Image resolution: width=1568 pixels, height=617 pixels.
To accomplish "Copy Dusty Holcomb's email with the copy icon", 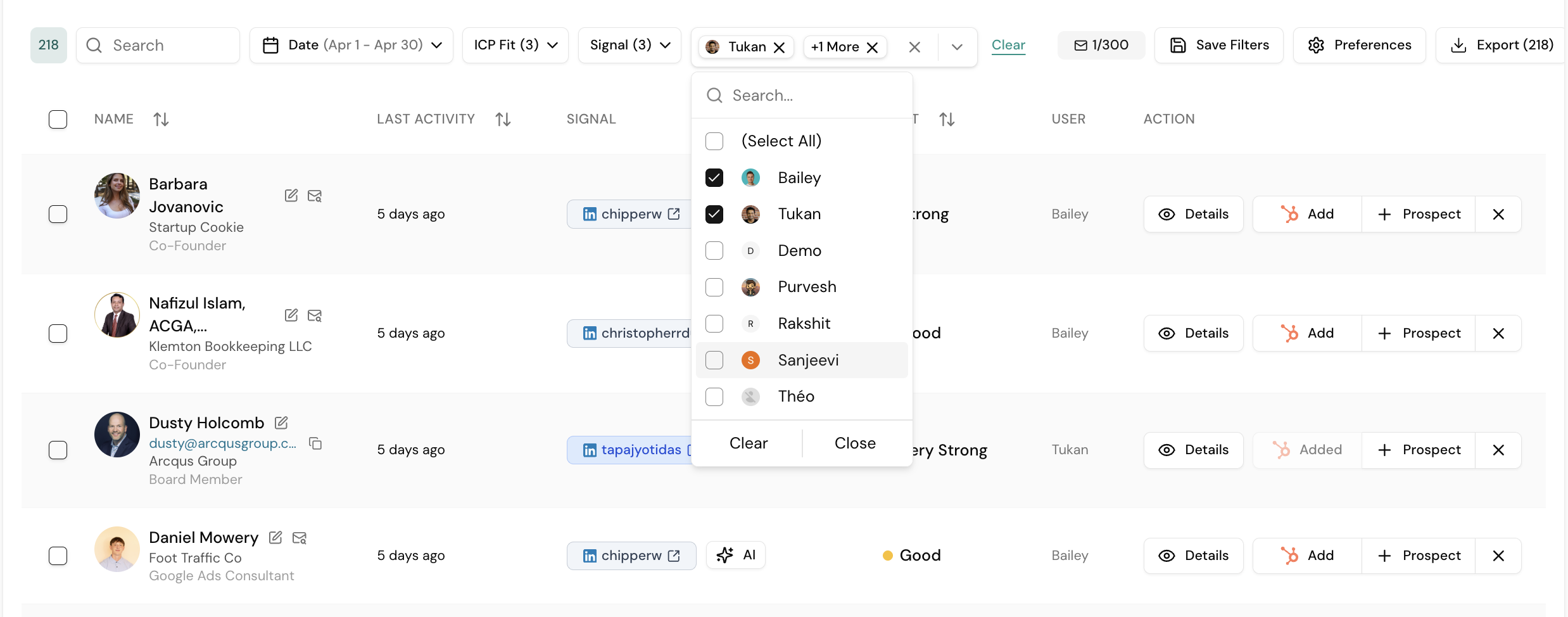I will coord(315,443).
